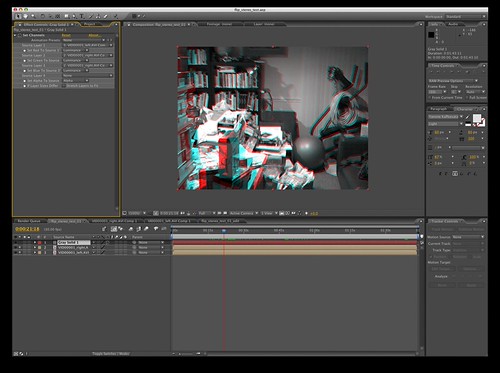Click the timeline current time indicator marker

click(224, 231)
